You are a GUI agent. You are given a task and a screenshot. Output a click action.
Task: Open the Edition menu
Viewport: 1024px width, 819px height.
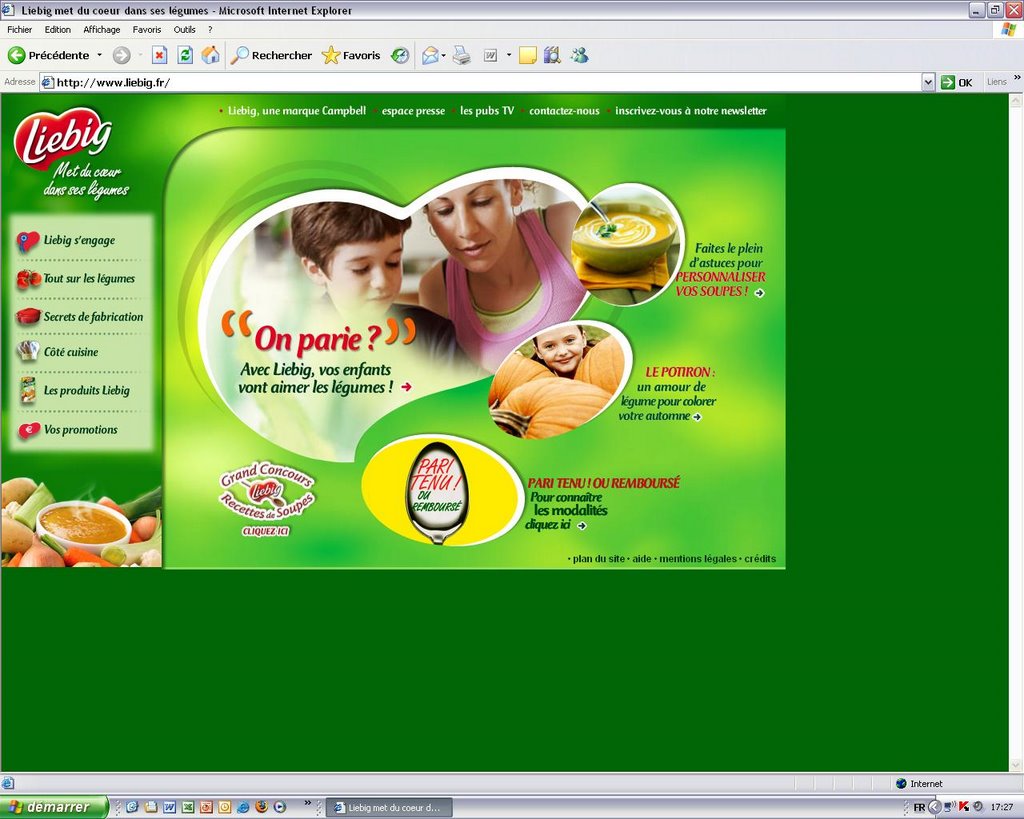click(57, 29)
